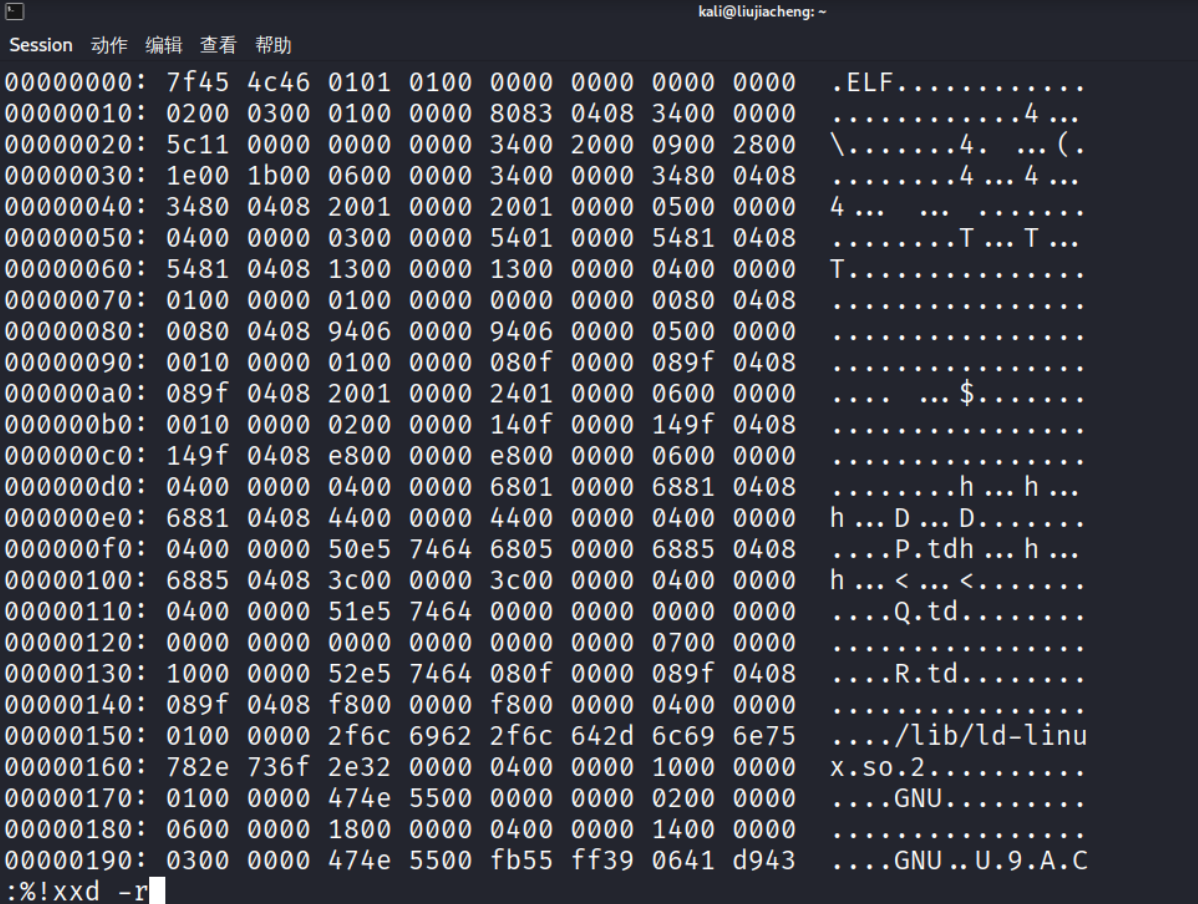The height and width of the screenshot is (904, 1198).
Task: Open the 编辑 menu
Action: [164, 45]
